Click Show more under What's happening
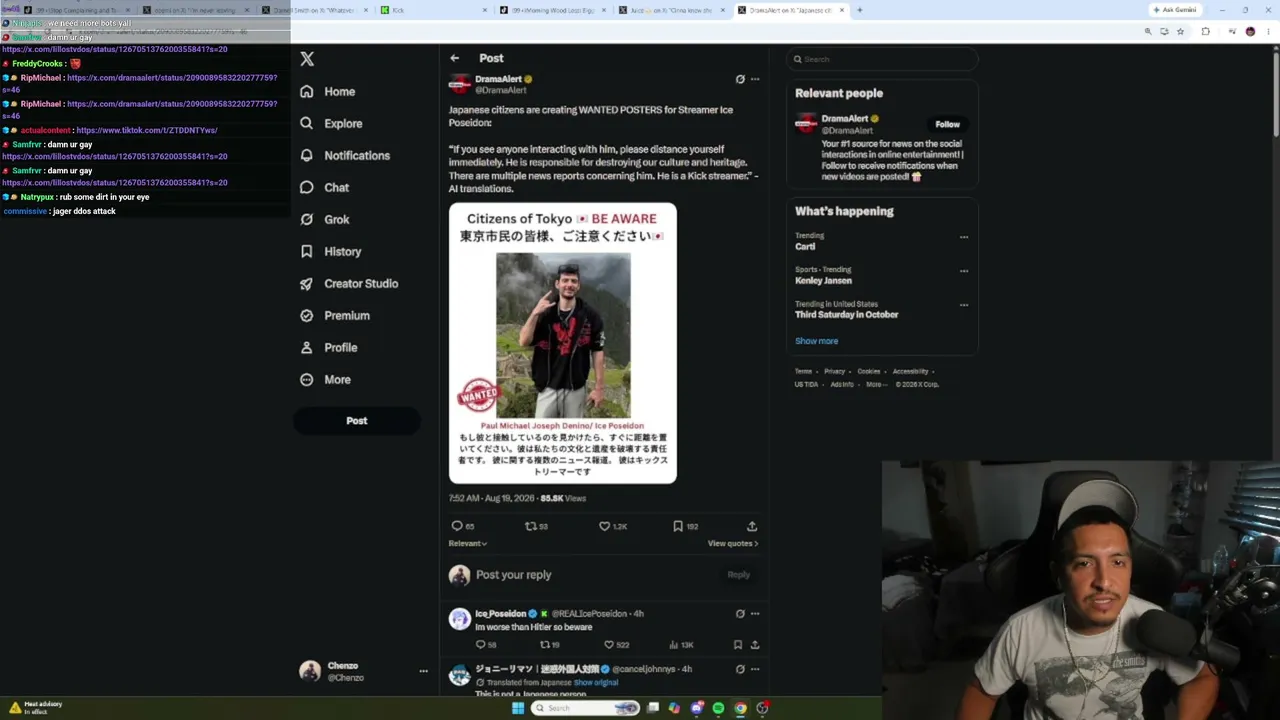Image resolution: width=1280 pixels, height=720 pixels. pos(817,341)
